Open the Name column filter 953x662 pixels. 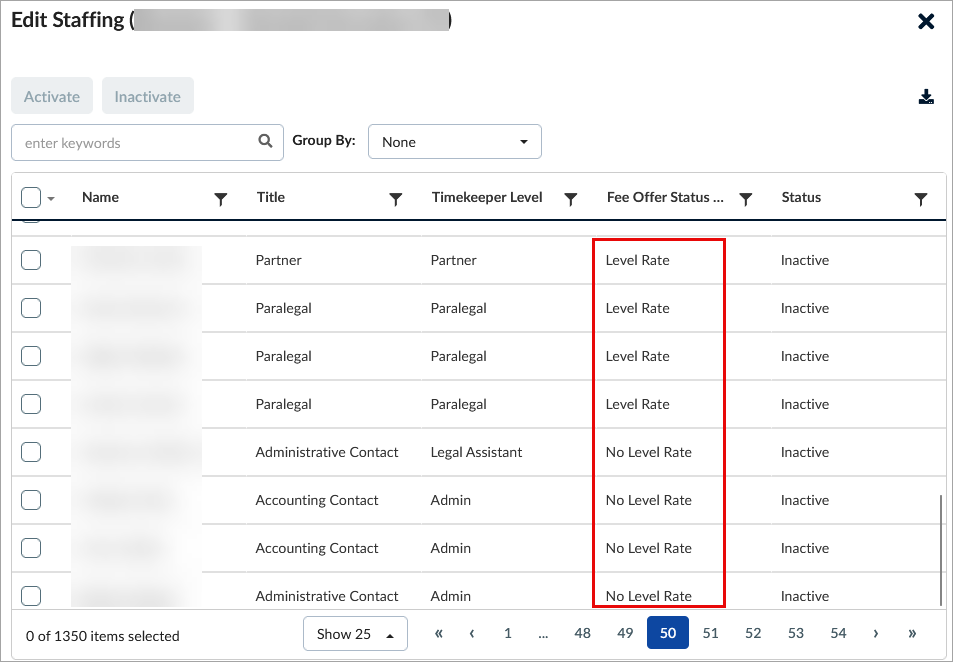click(x=221, y=198)
